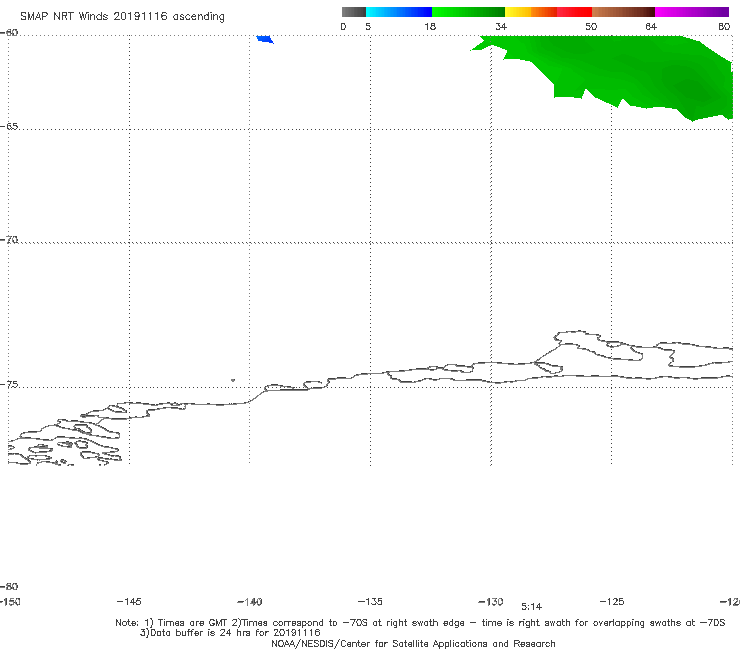Pick the gray segment of the wind color bar
Screen dimensions: 740x650
coord(353,12)
